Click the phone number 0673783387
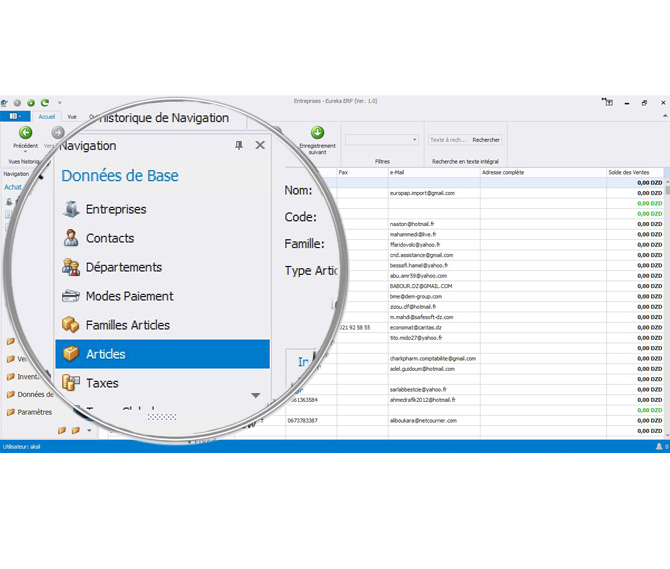 pyautogui.click(x=303, y=421)
